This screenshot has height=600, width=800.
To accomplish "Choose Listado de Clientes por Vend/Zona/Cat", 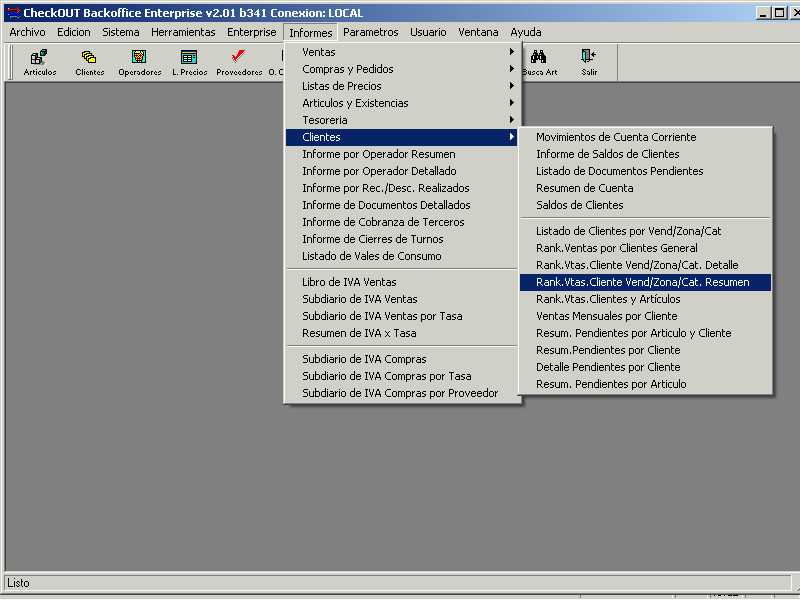I will click(645, 231).
